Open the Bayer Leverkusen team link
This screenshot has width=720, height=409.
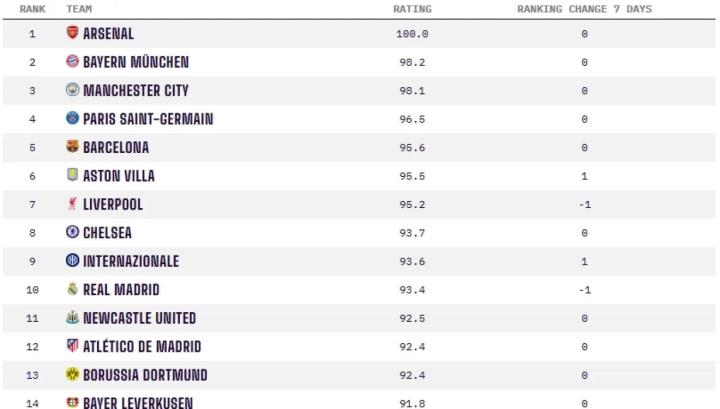[139, 402]
